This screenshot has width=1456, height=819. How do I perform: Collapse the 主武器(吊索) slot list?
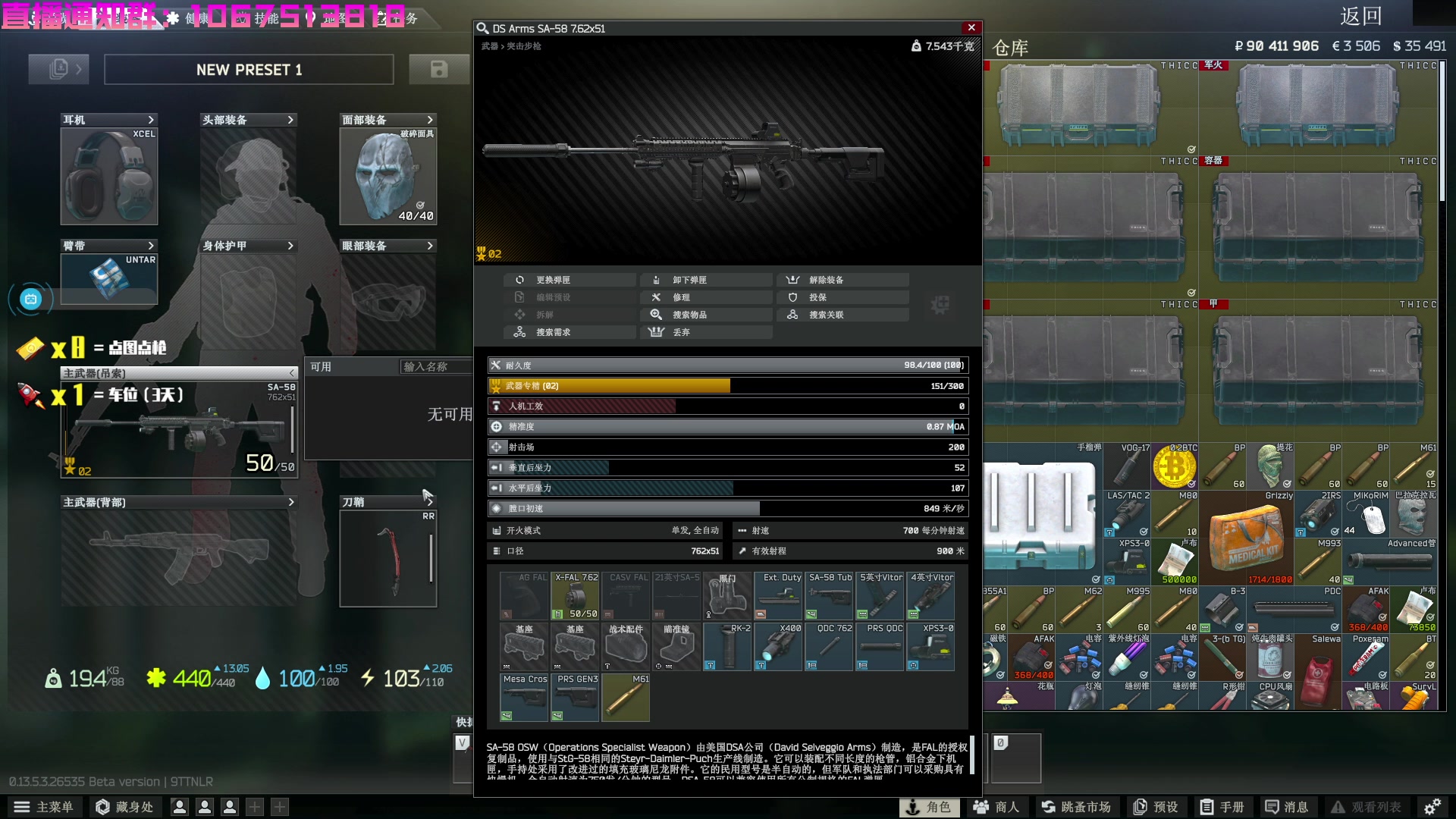click(x=292, y=373)
